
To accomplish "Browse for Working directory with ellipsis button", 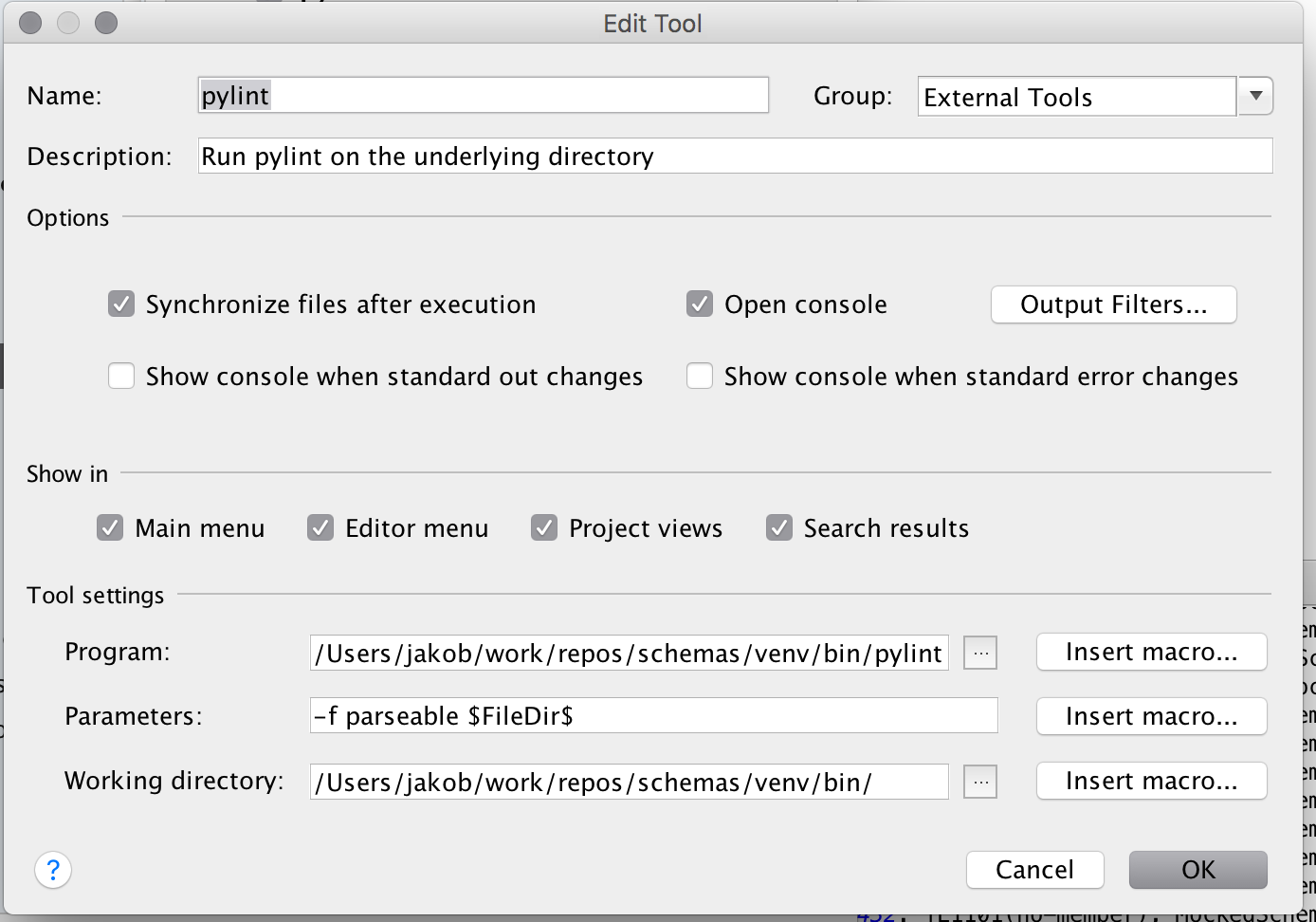I will click(x=980, y=782).
